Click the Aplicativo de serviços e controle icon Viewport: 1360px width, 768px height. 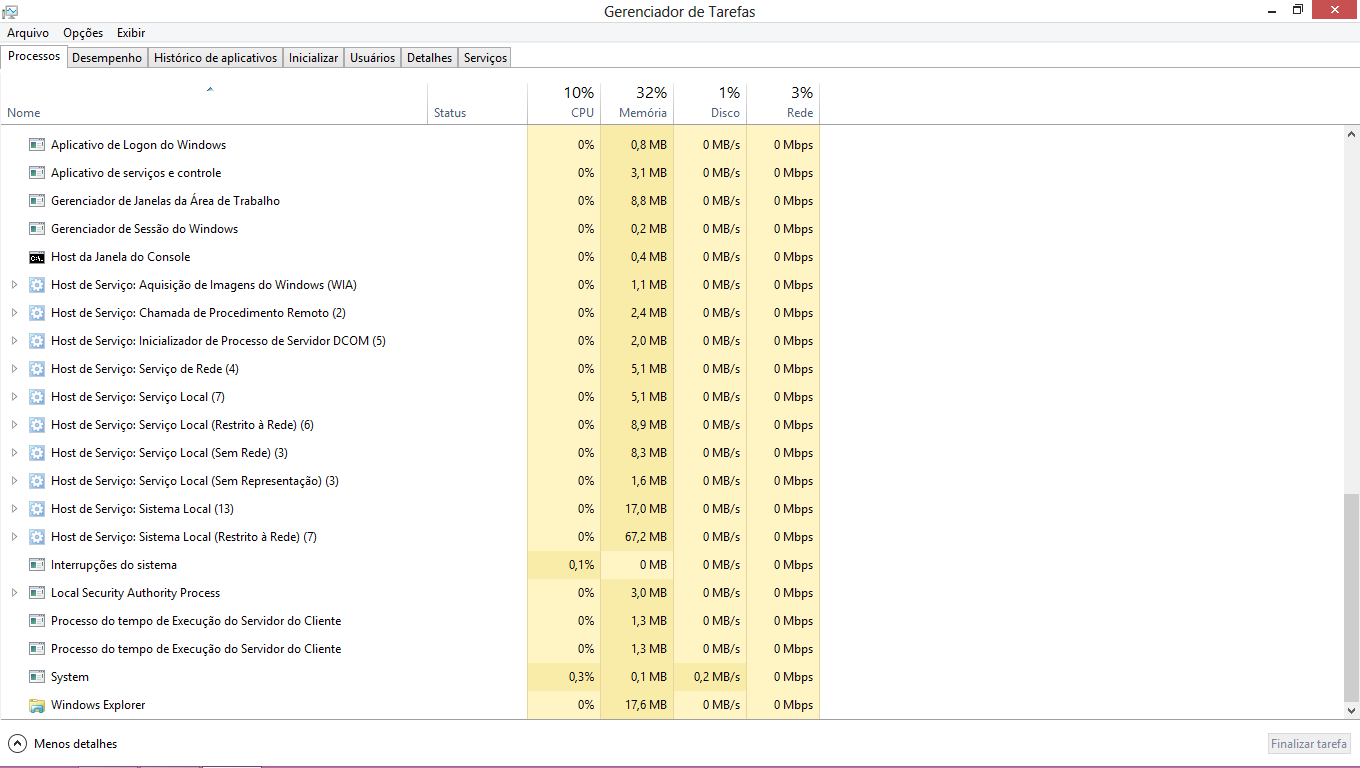[37, 173]
